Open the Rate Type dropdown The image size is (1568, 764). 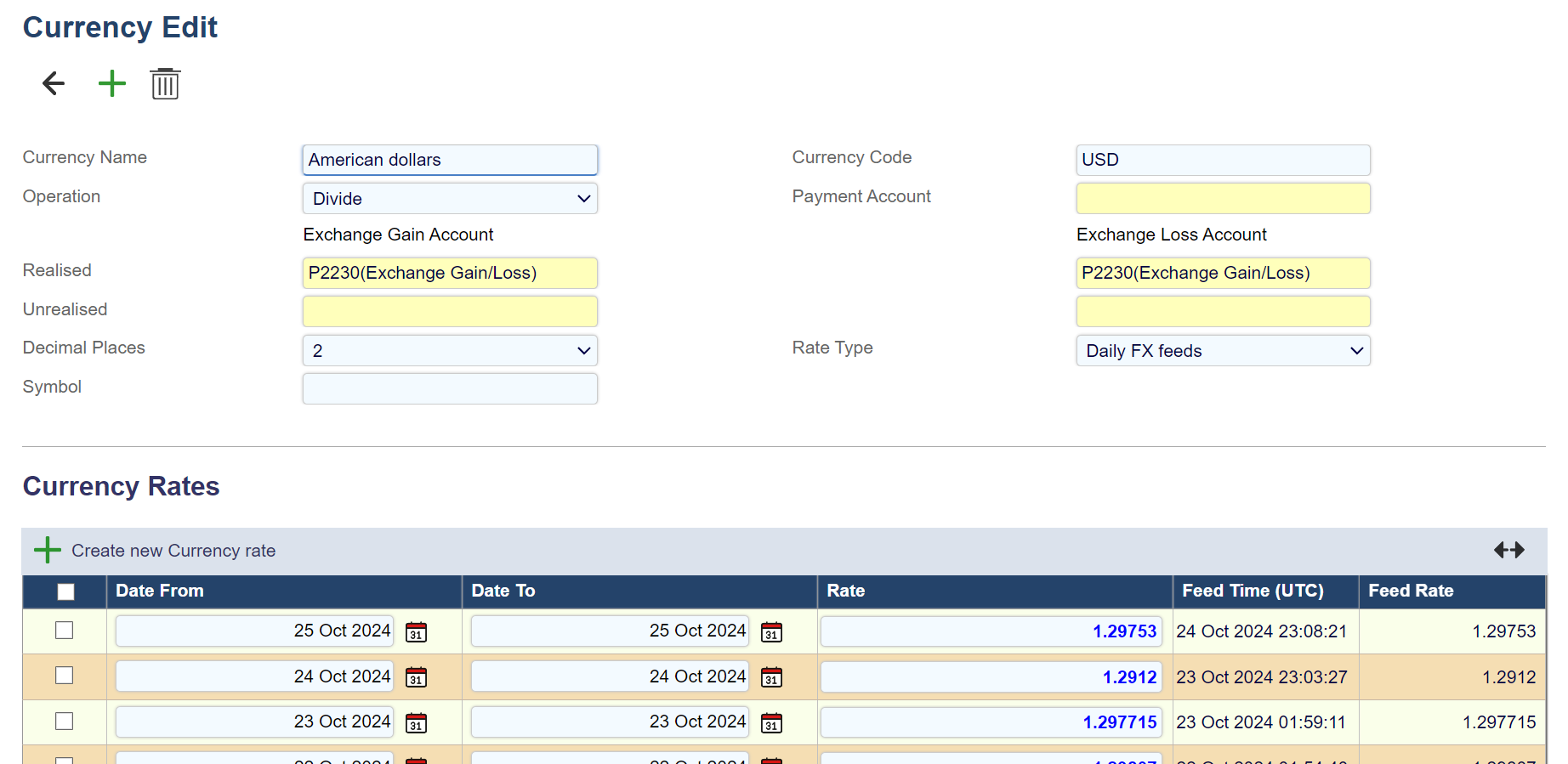click(x=1223, y=351)
